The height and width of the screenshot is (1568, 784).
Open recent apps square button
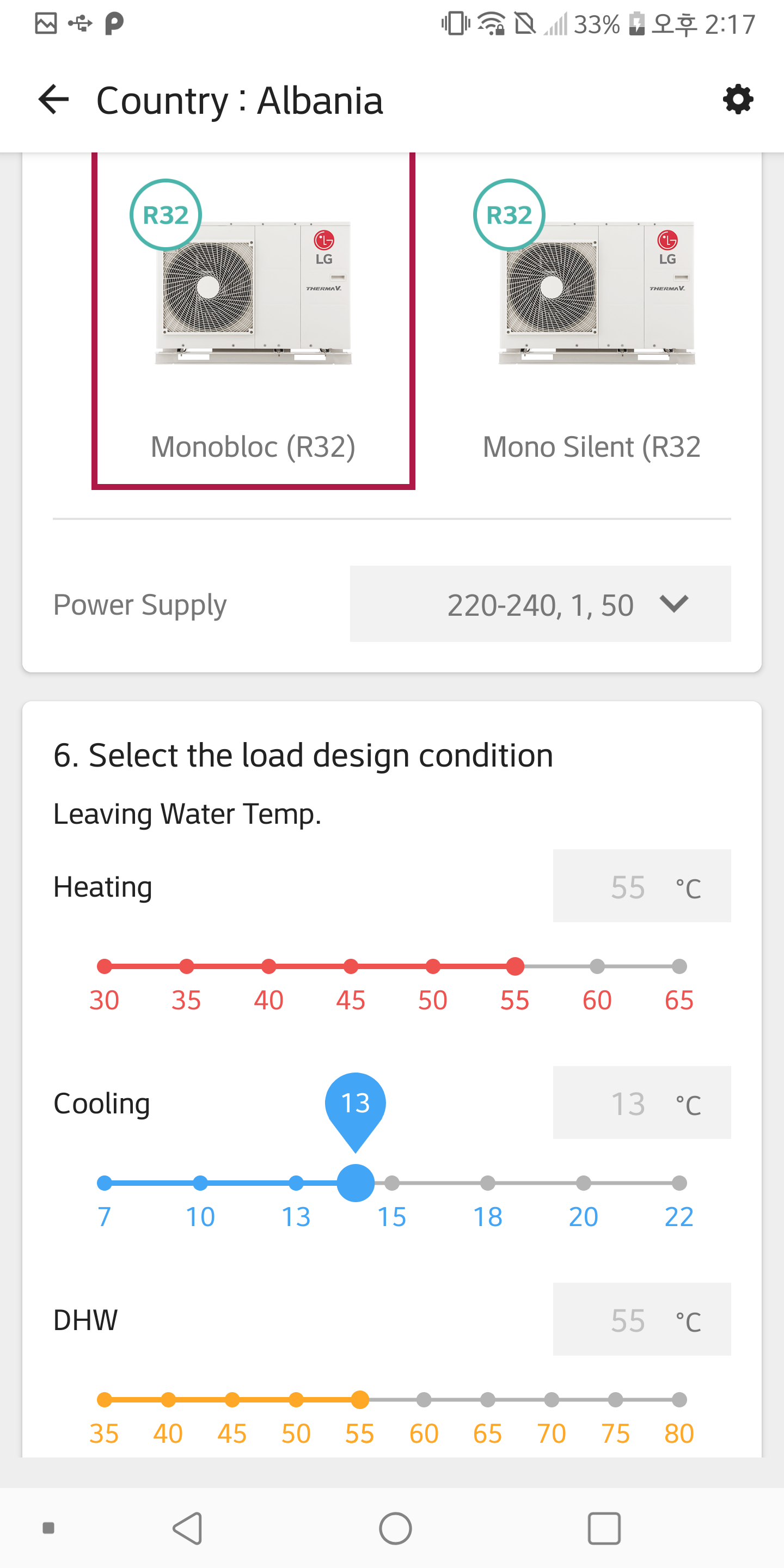pos(604,1528)
